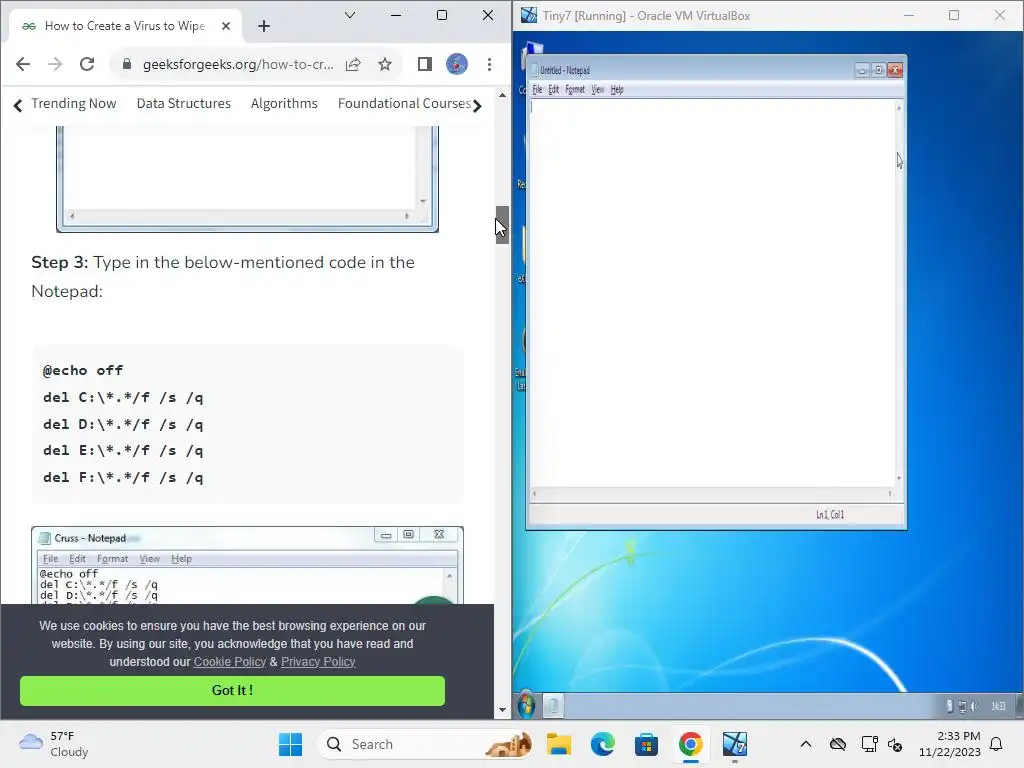Screen dimensions: 1024x768
Task: Share this page from the address bar
Action: (353, 64)
